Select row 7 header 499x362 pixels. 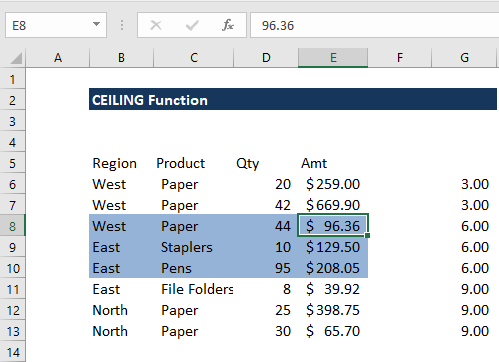(13, 205)
